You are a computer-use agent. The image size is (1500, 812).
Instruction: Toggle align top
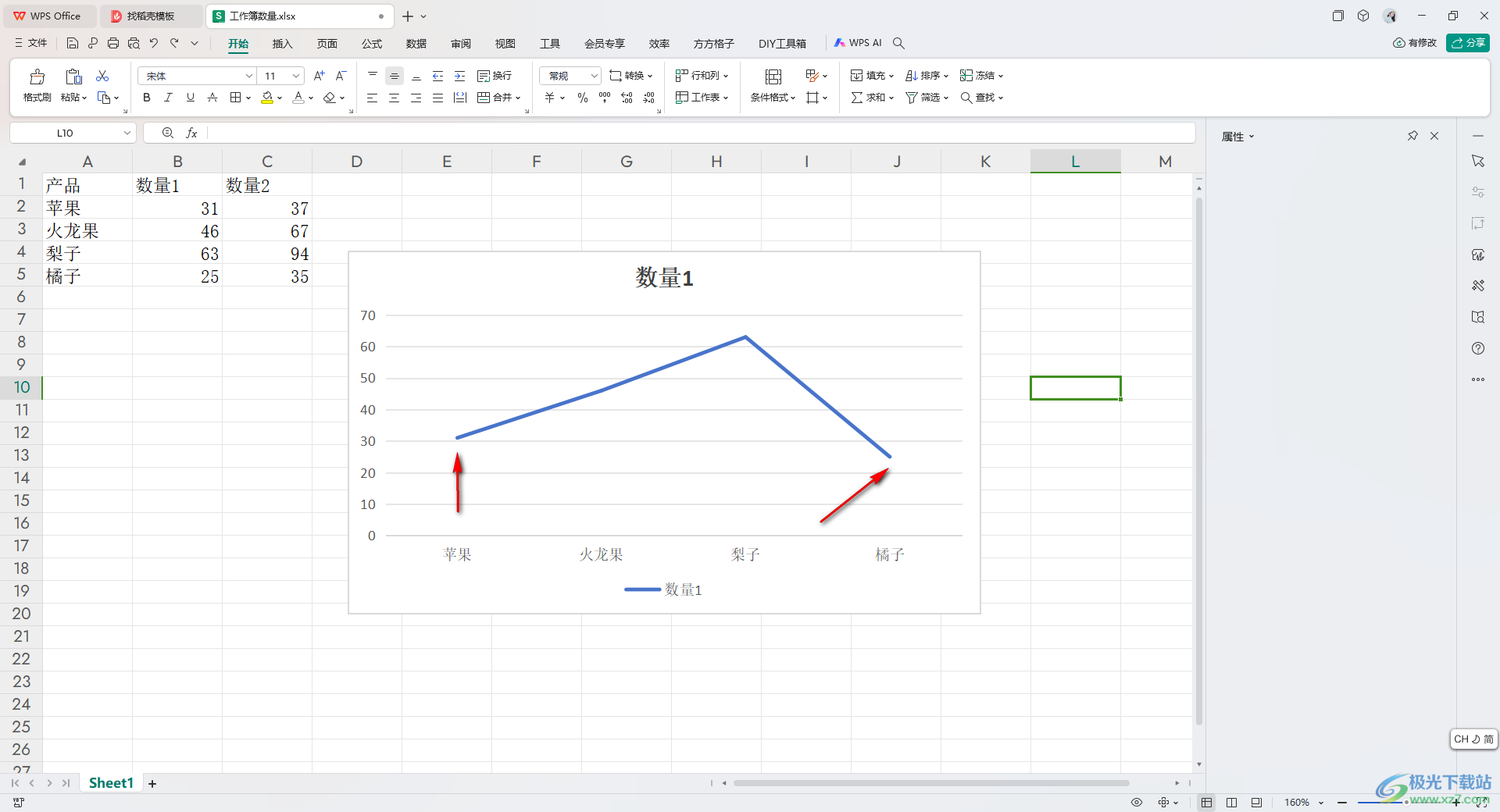point(373,76)
